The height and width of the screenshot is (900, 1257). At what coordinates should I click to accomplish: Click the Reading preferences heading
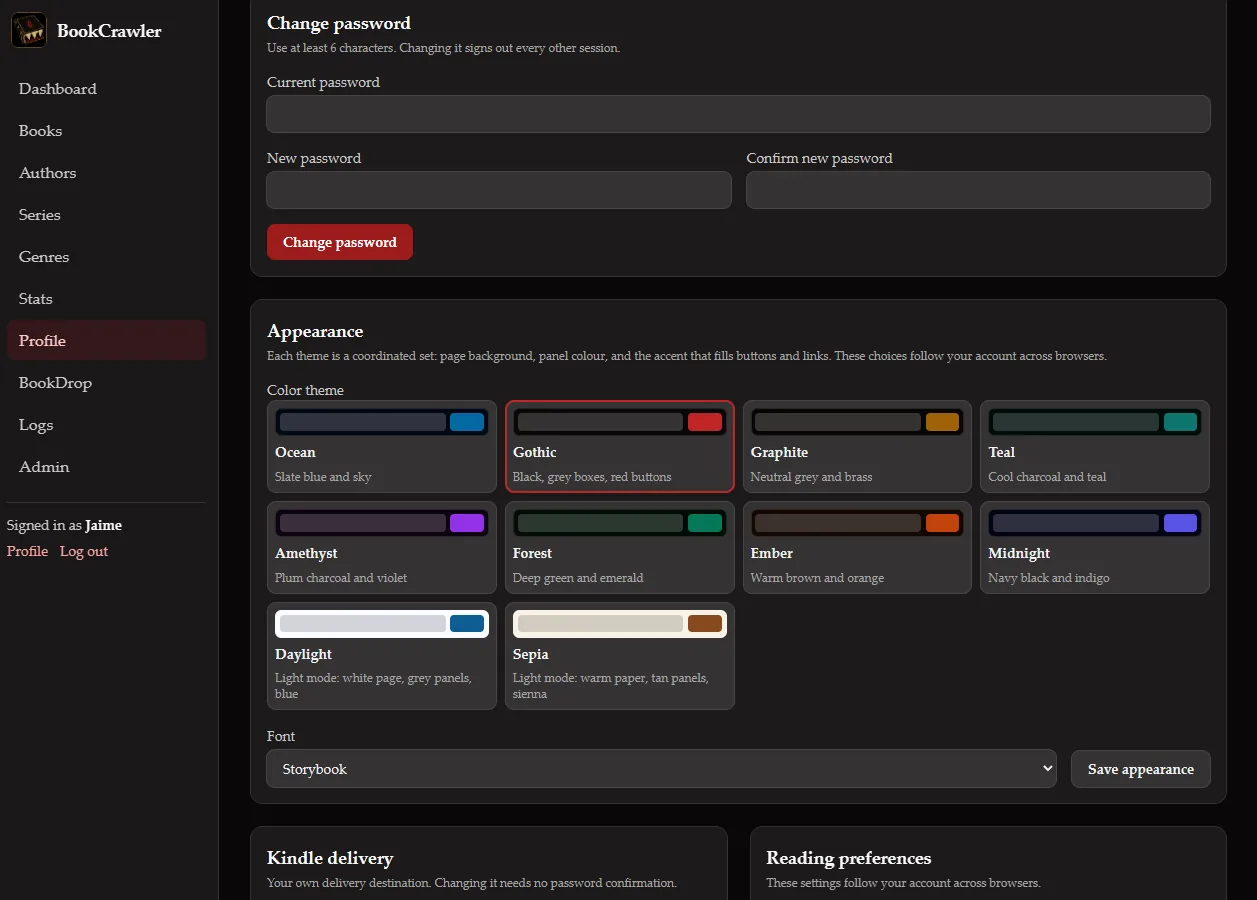(x=849, y=858)
